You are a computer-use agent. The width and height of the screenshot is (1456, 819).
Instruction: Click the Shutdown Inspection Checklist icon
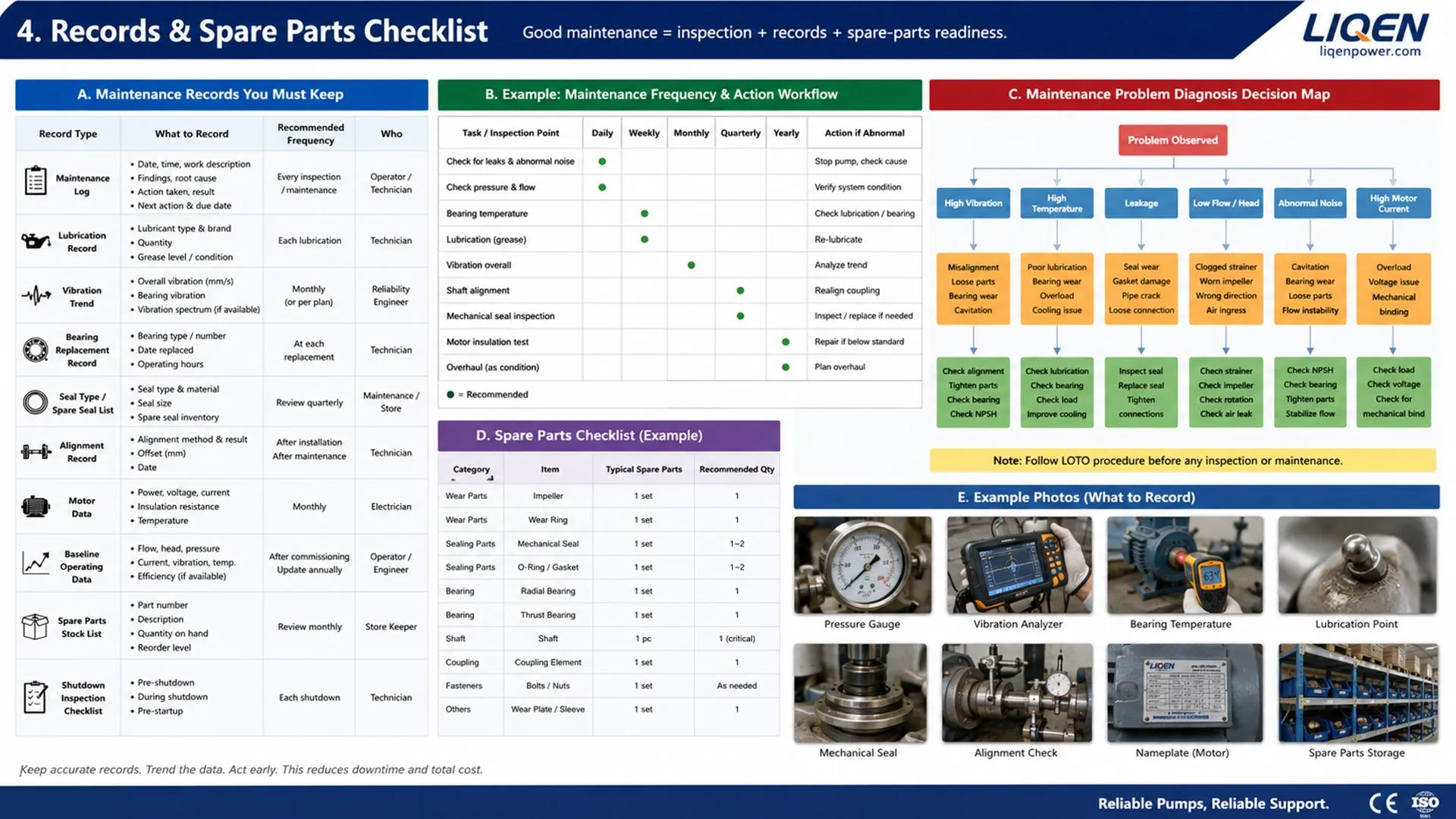tap(35, 697)
